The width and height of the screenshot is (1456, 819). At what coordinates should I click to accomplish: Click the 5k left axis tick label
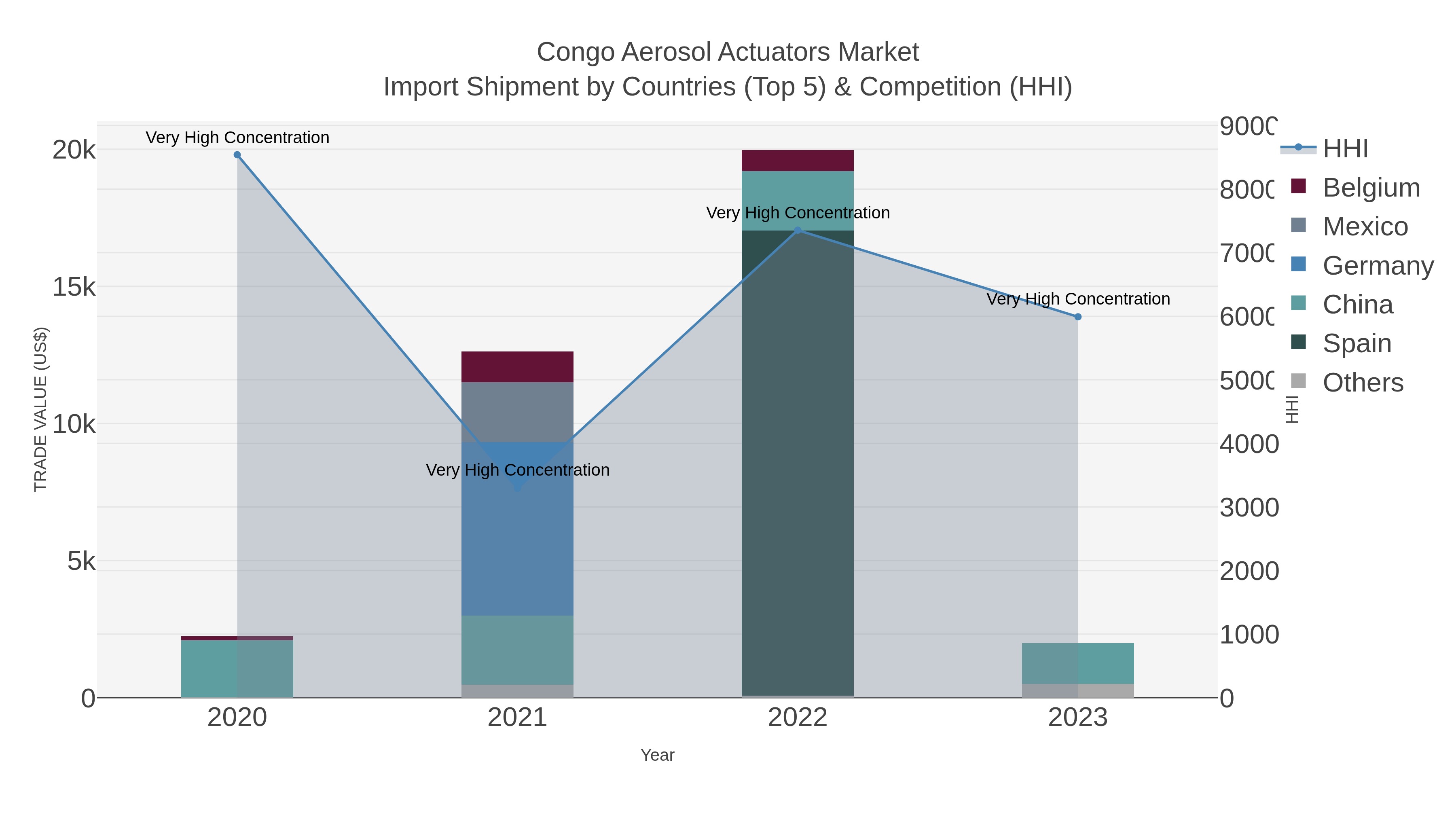click(x=81, y=561)
